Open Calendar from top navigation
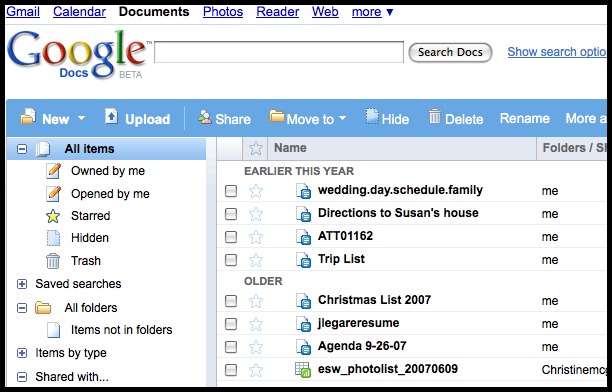The height and width of the screenshot is (392, 612). pyautogui.click(x=80, y=12)
